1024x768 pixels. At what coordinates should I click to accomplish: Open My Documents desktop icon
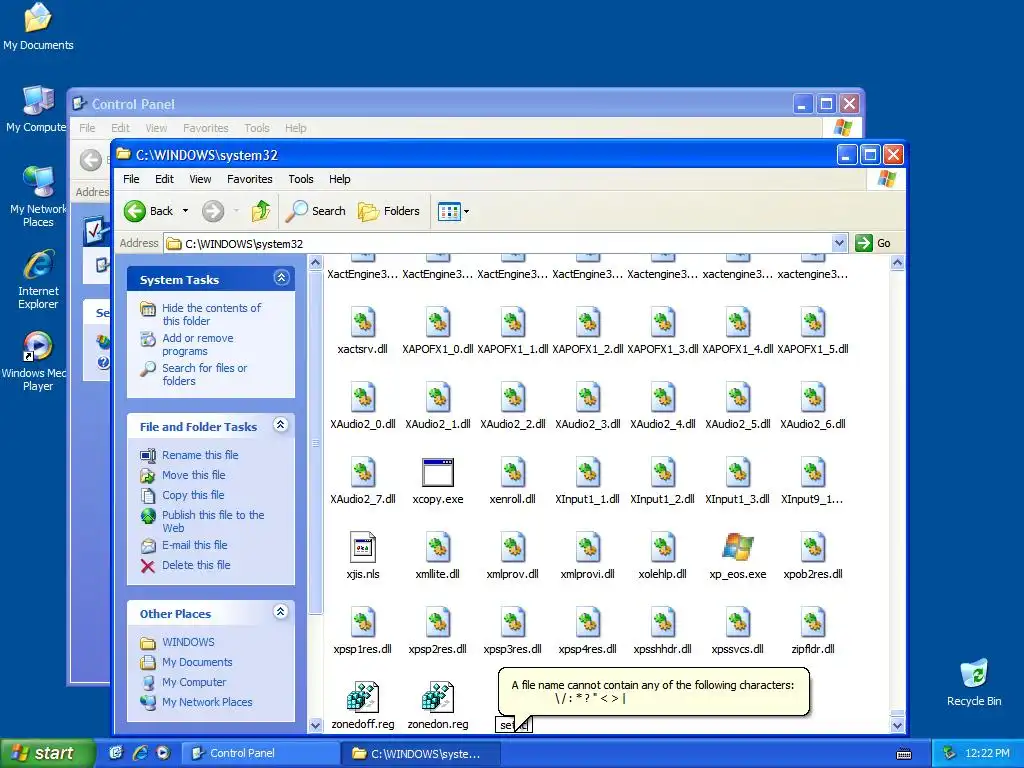(38, 27)
